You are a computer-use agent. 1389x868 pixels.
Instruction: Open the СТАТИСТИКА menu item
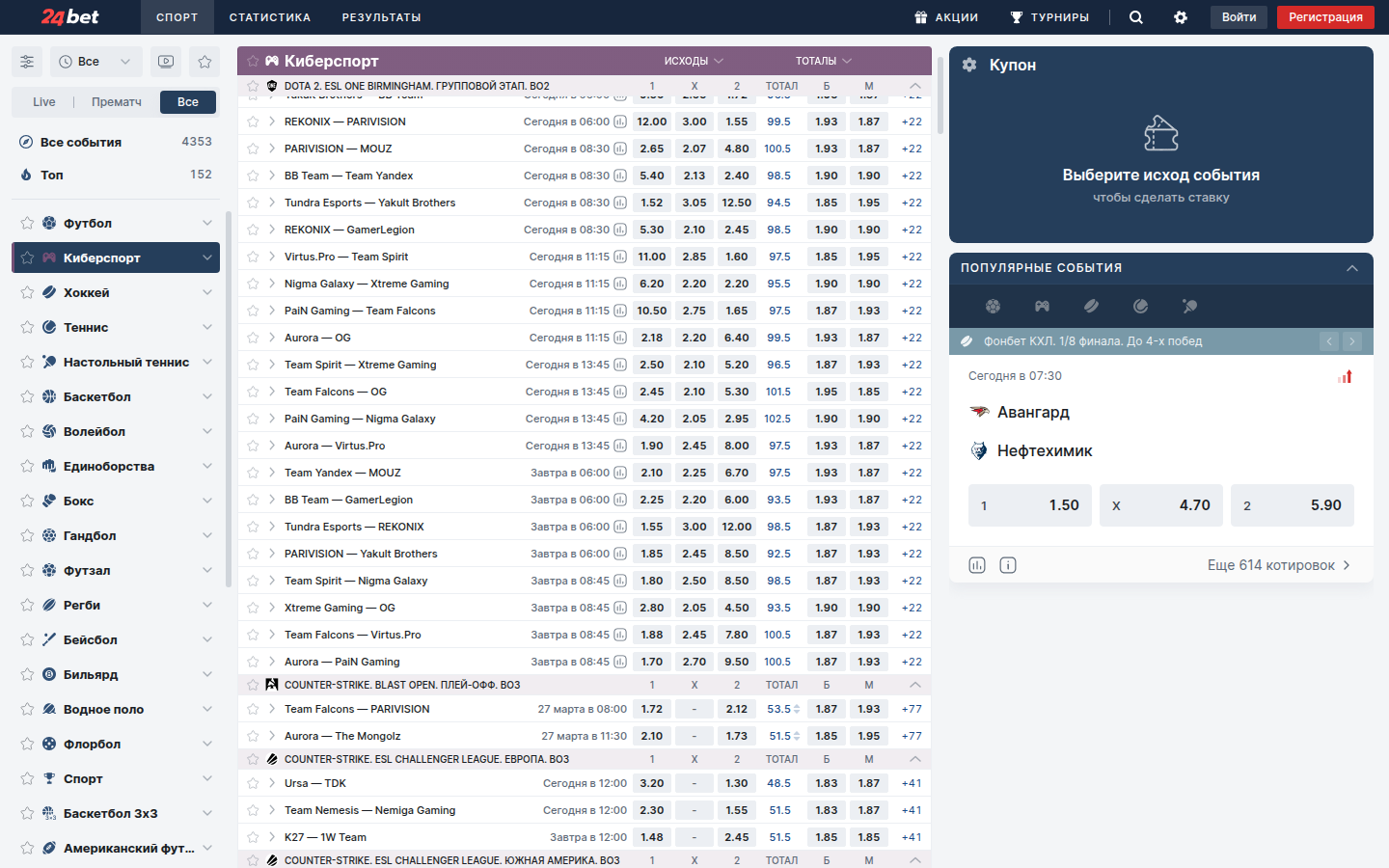click(x=270, y=17)
